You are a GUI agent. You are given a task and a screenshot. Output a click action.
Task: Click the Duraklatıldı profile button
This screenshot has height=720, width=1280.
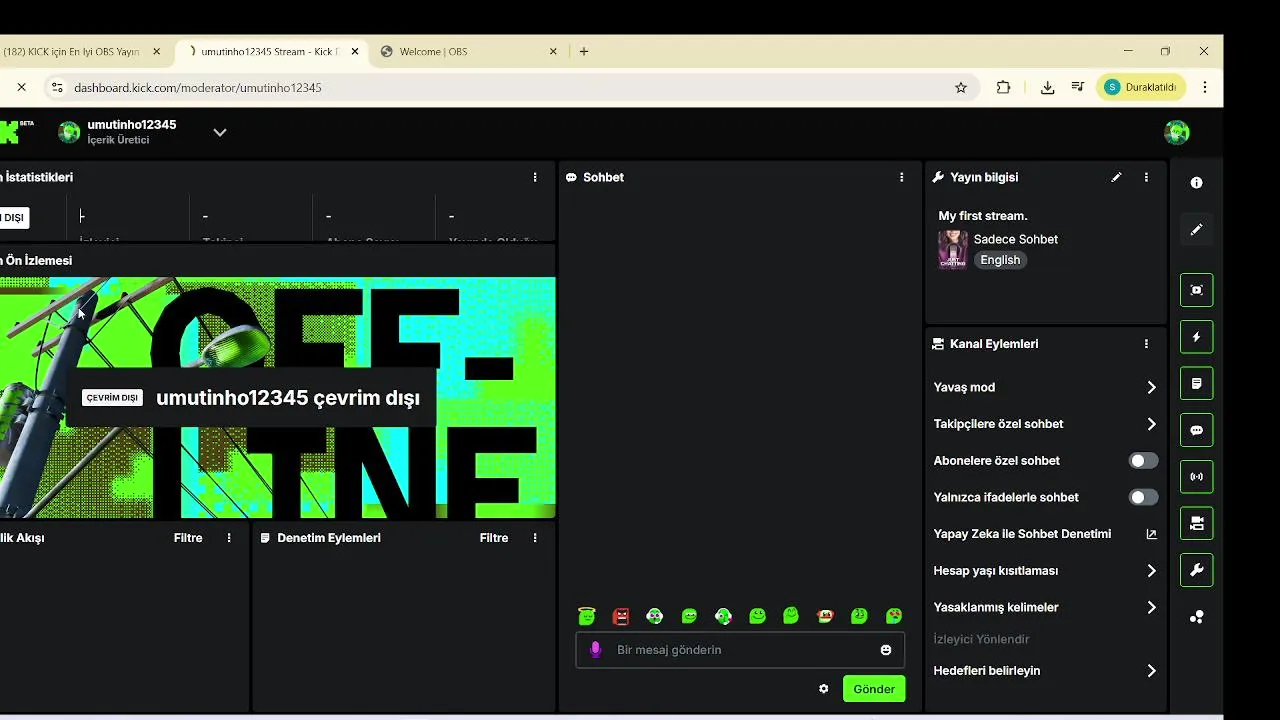click(x=1141, y=88)
